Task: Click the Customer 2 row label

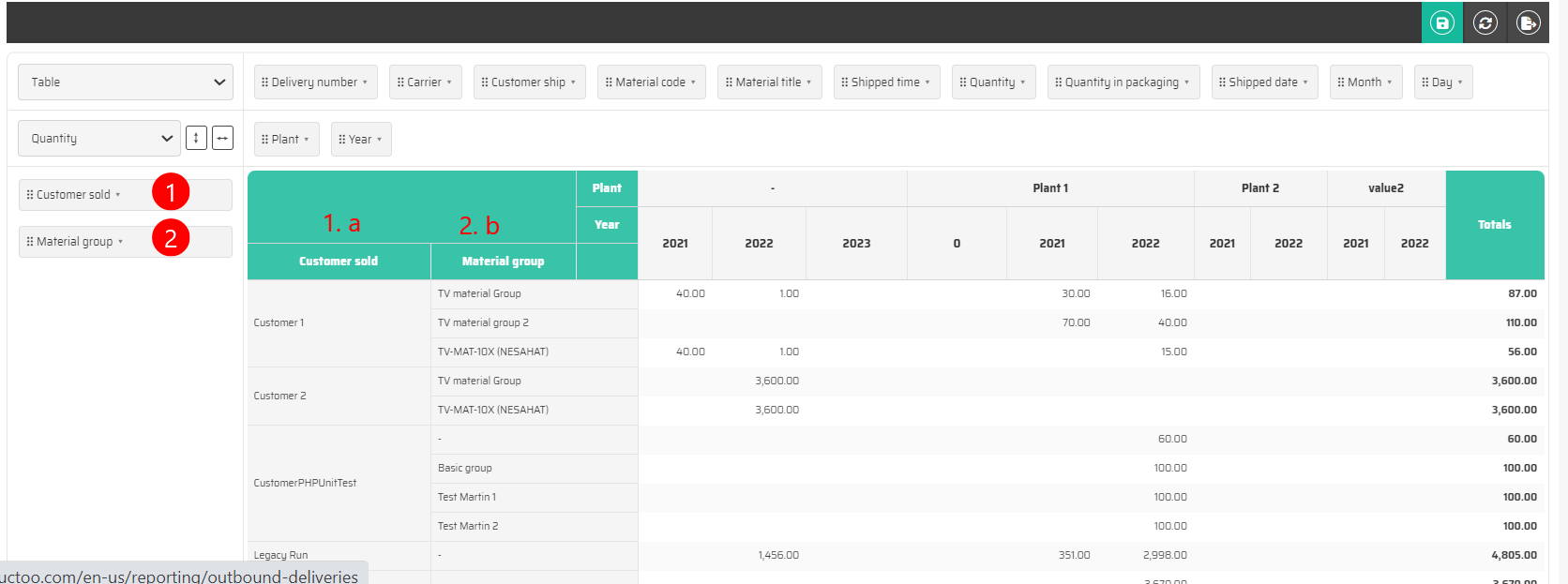Action: pos(280,396)
